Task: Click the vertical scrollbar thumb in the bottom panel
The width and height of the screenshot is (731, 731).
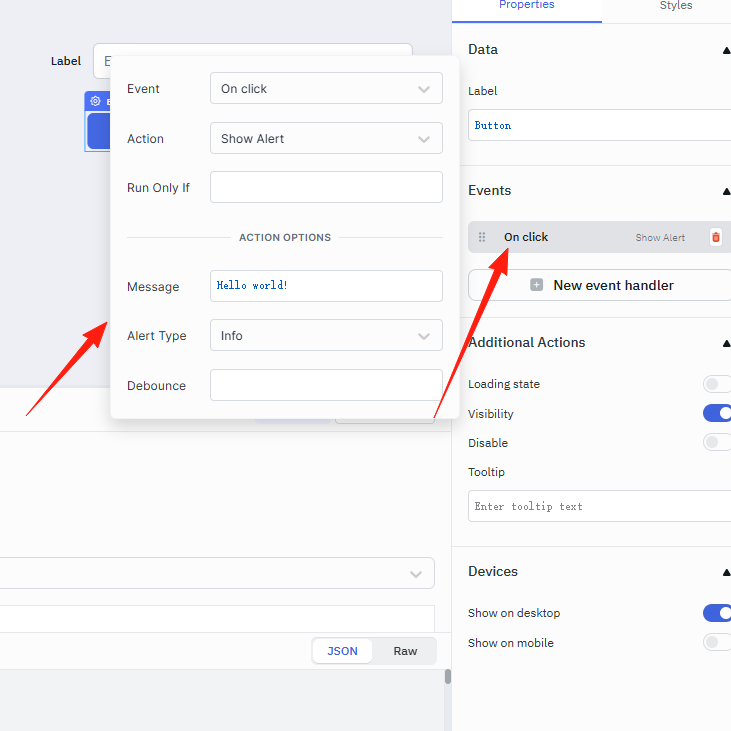Action: [x=448, y=676]
